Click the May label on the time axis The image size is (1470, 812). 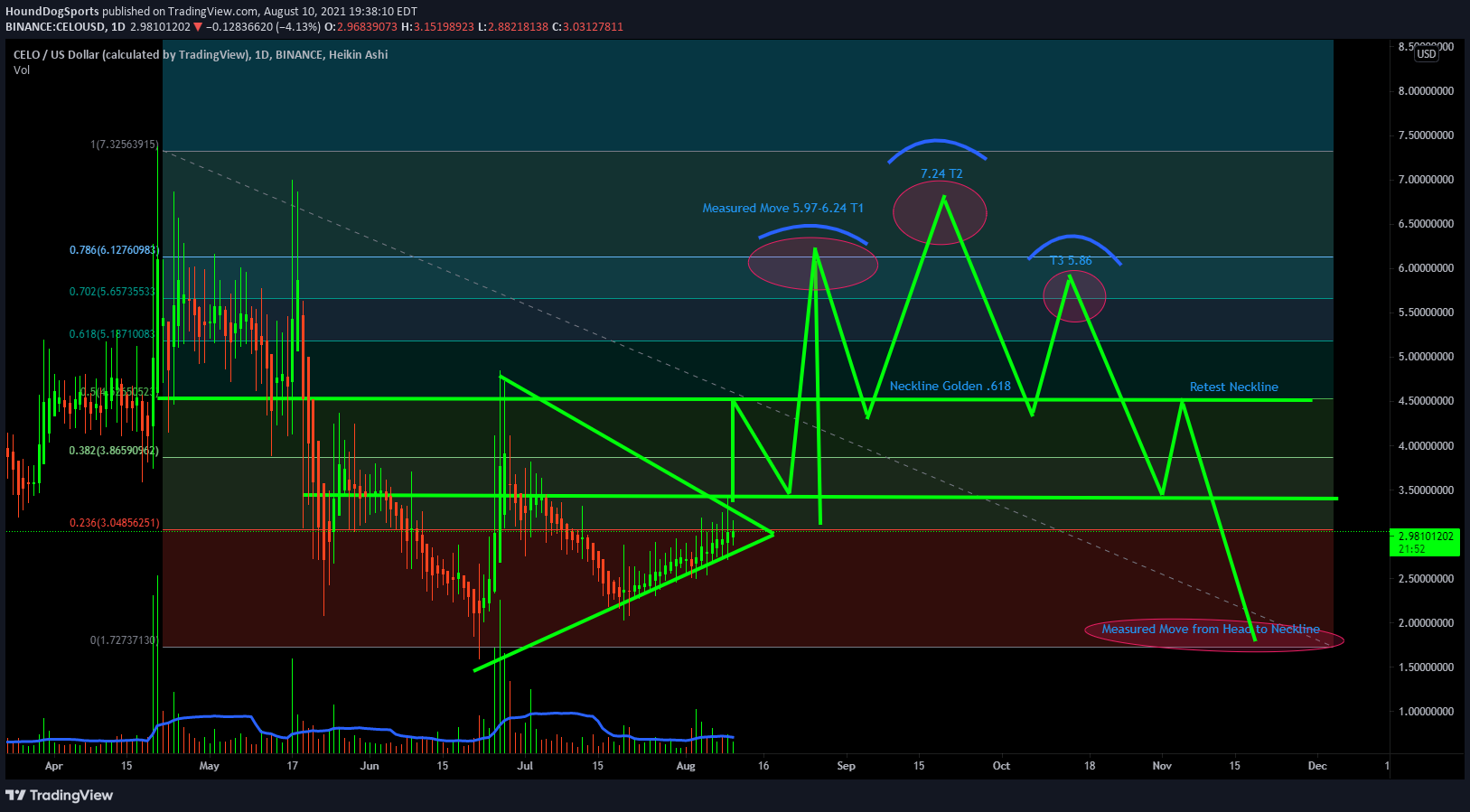[x=209, y=766]
